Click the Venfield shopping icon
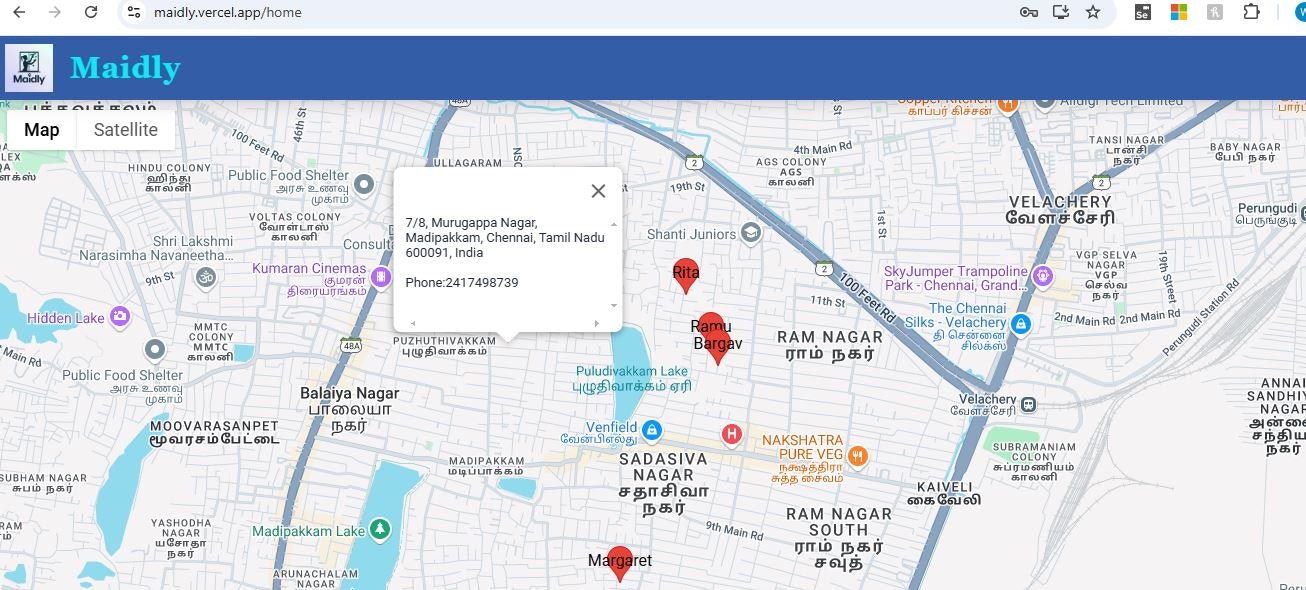The height and width of the screenshot is (590, 1306). tap(651, 430)
